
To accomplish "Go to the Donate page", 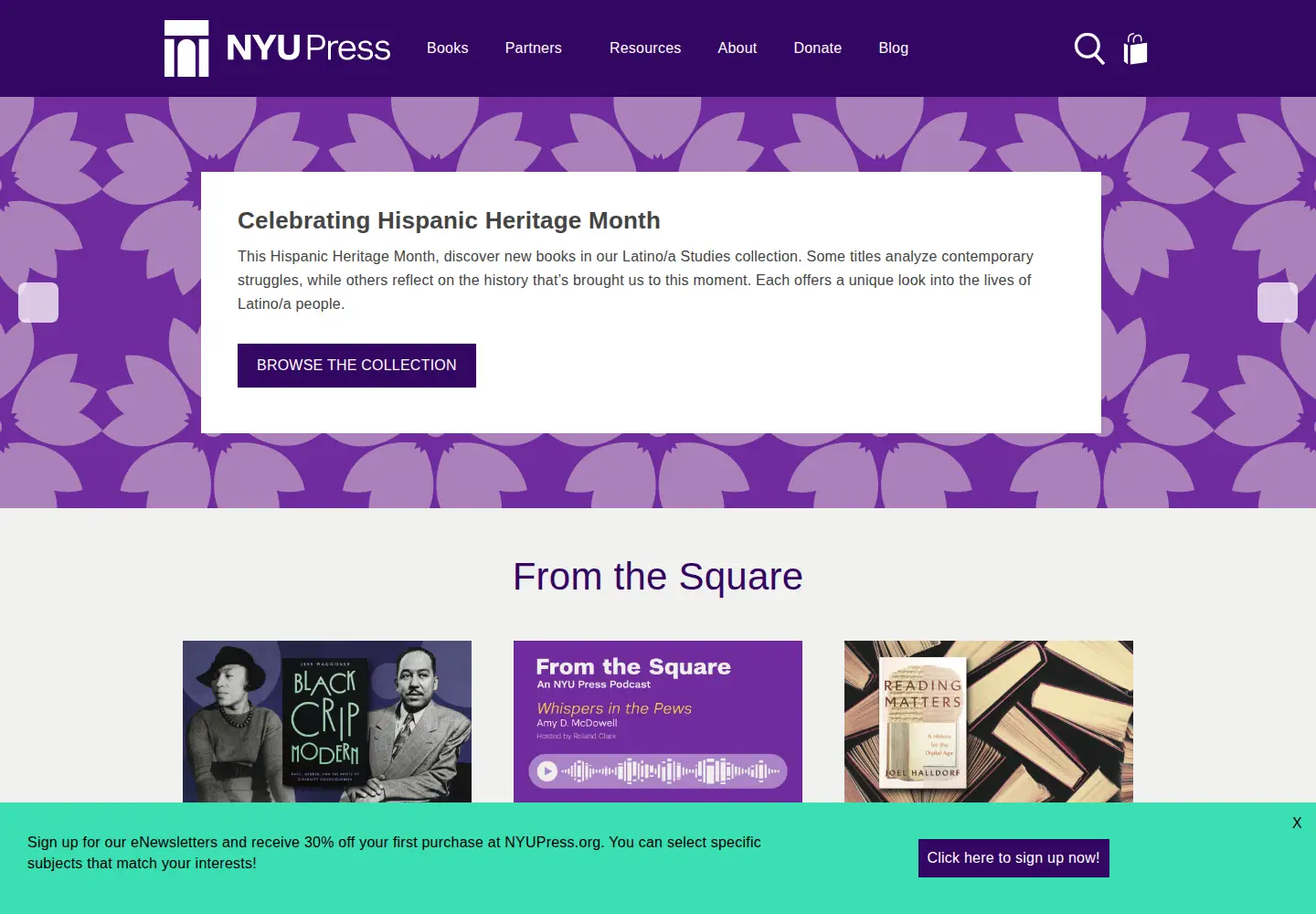I will click(818, 48).
